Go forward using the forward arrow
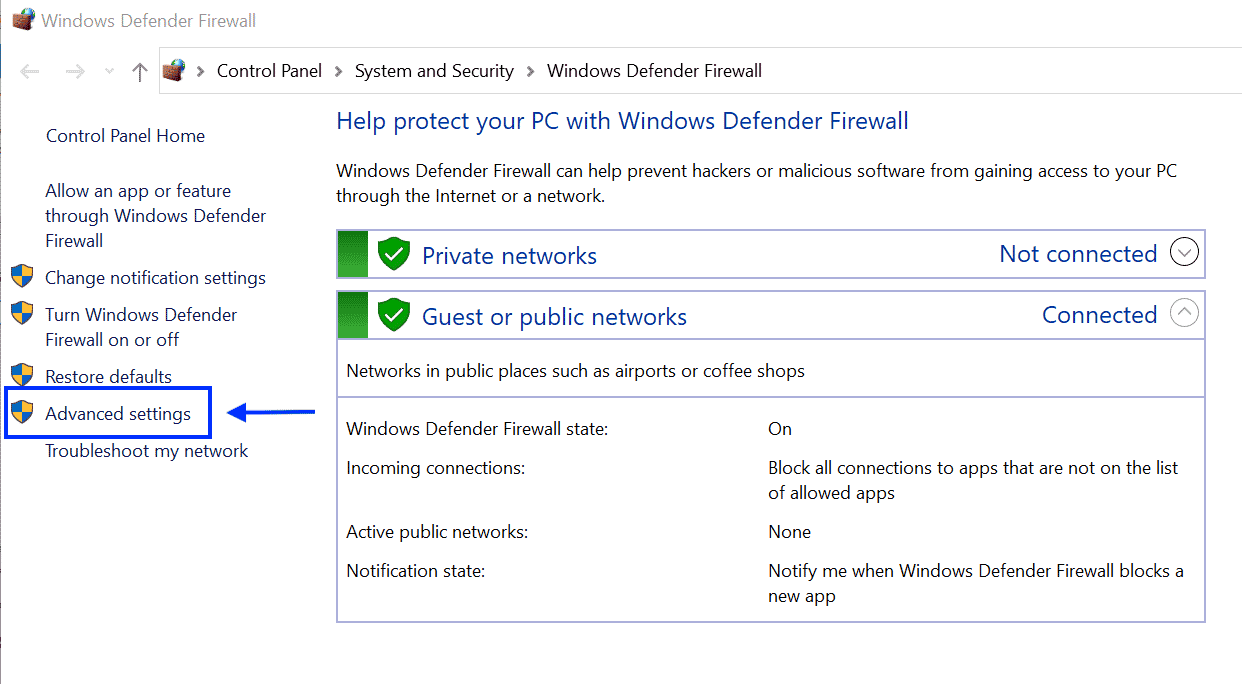Image resolution: width=1242 pixels, height=684 pixels. (x=75, y=71)
